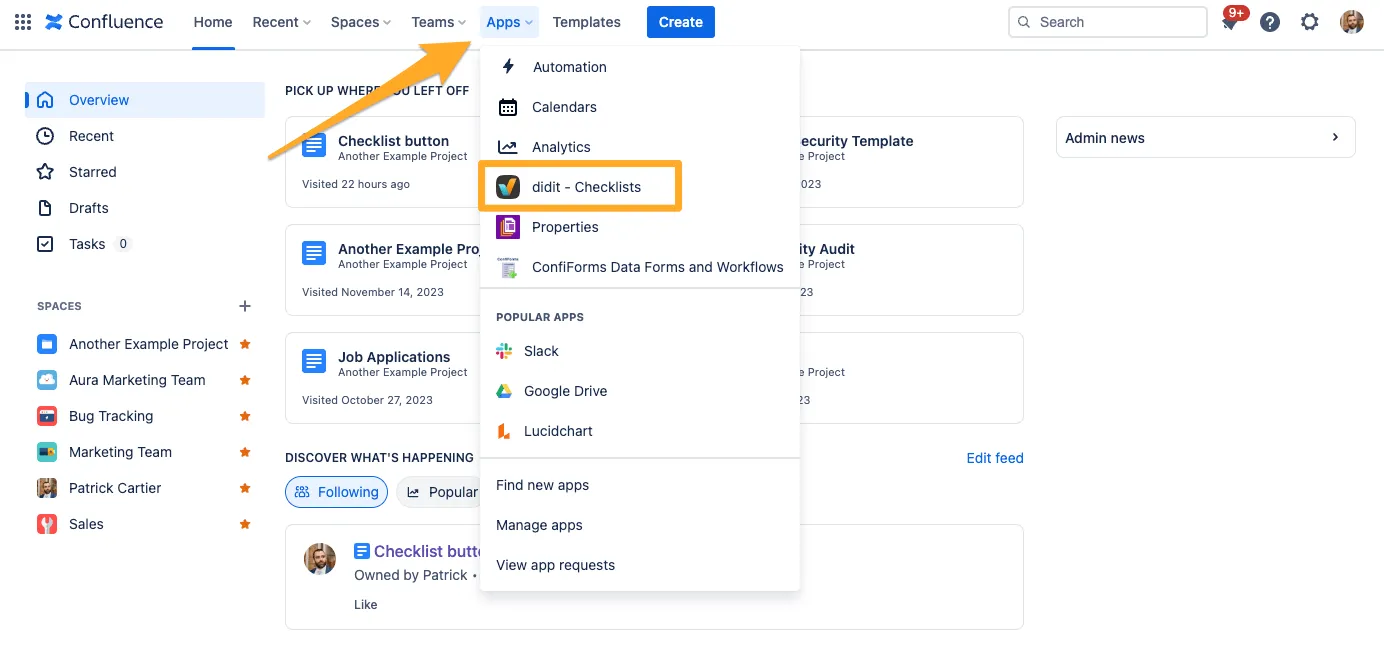
Task: Open the help question mark icon
Action: coord(1270,22)
